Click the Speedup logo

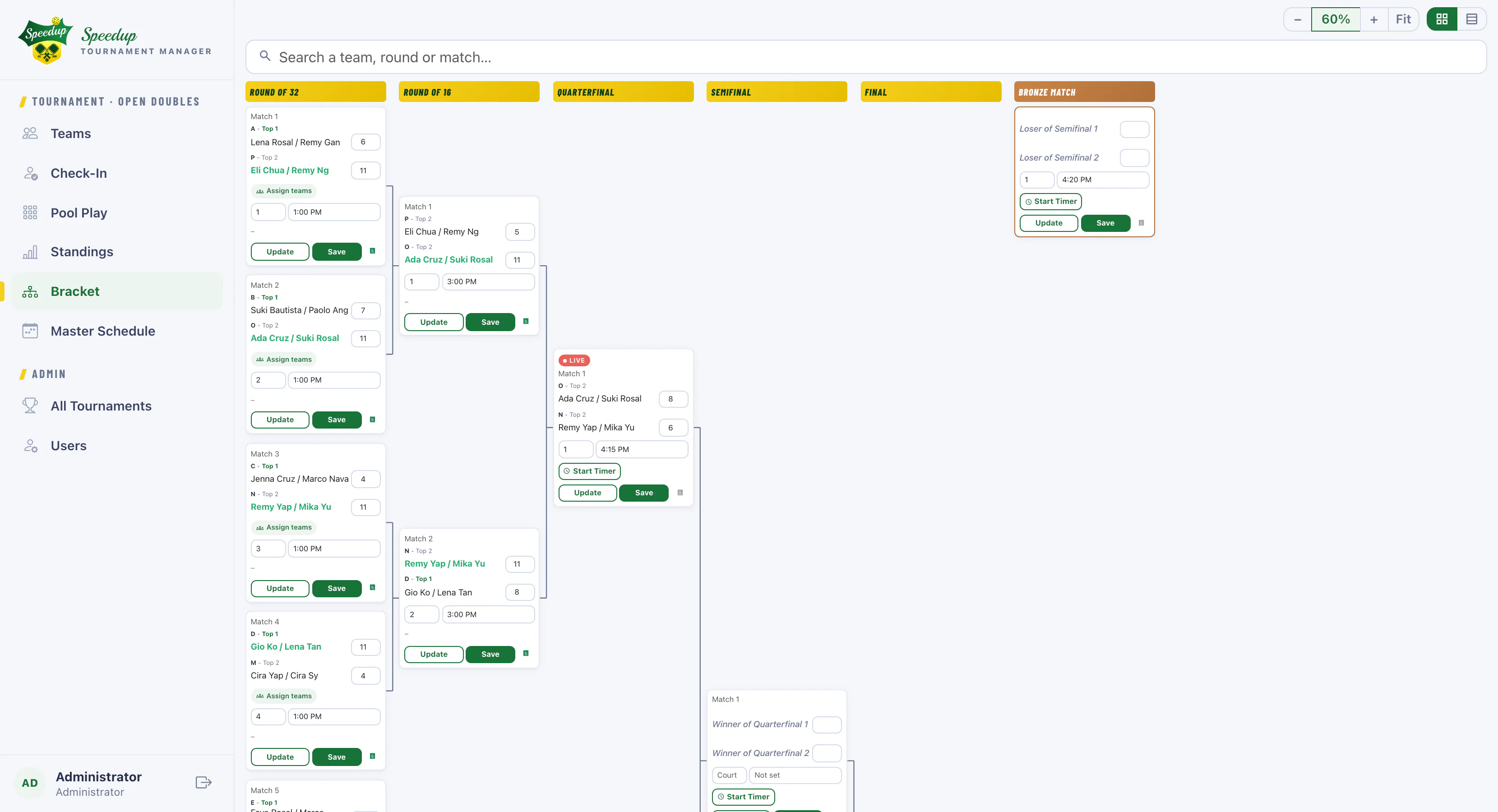[x=46, y=40]
